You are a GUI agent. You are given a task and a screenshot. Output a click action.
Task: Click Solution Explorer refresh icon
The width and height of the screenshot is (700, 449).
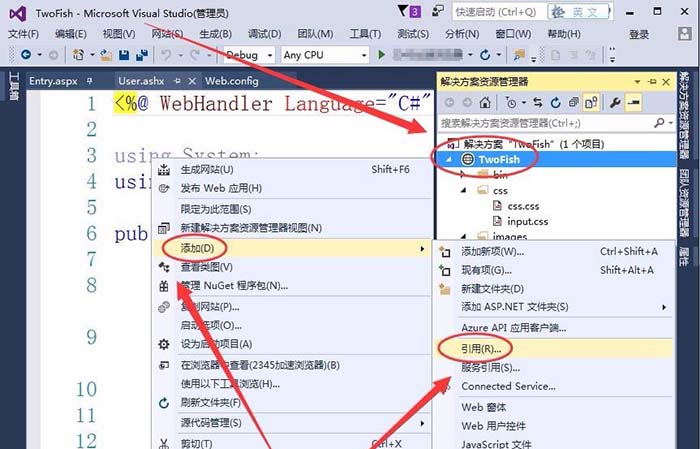pyautogui.click(x=555, y=103)
